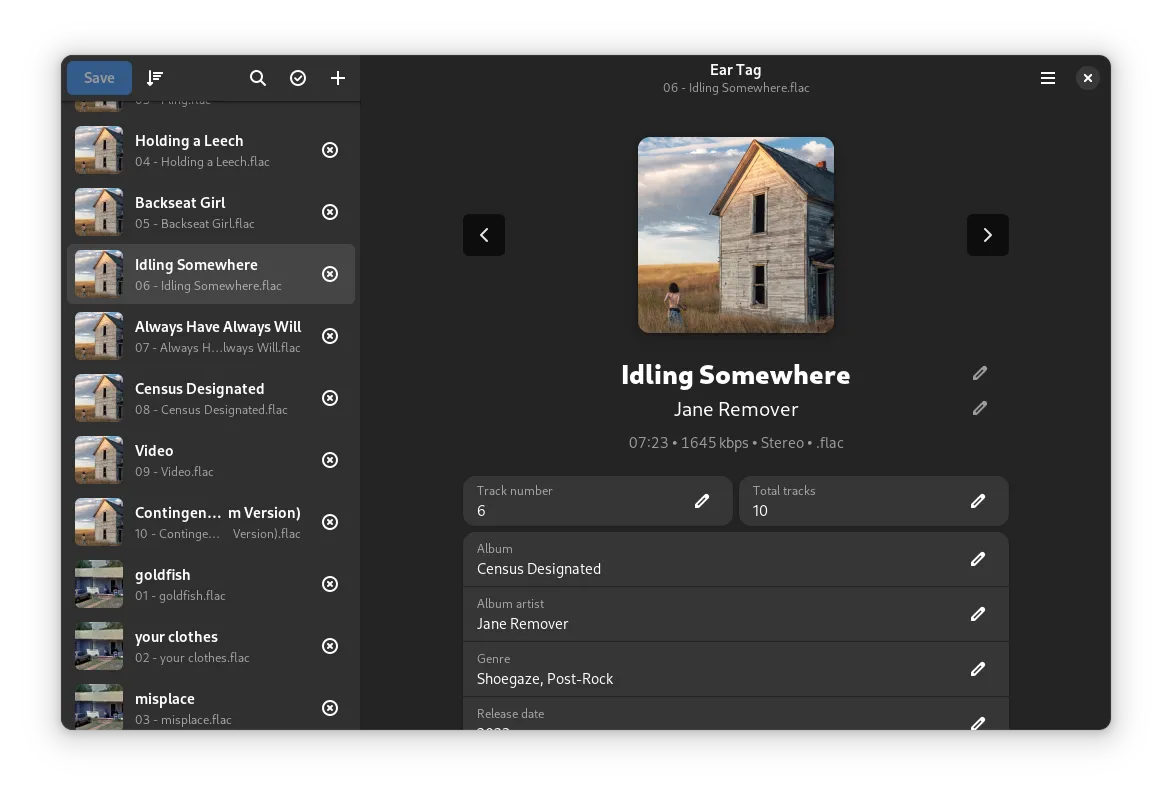Click the plus icon to add more files

[x=338, y=77]
